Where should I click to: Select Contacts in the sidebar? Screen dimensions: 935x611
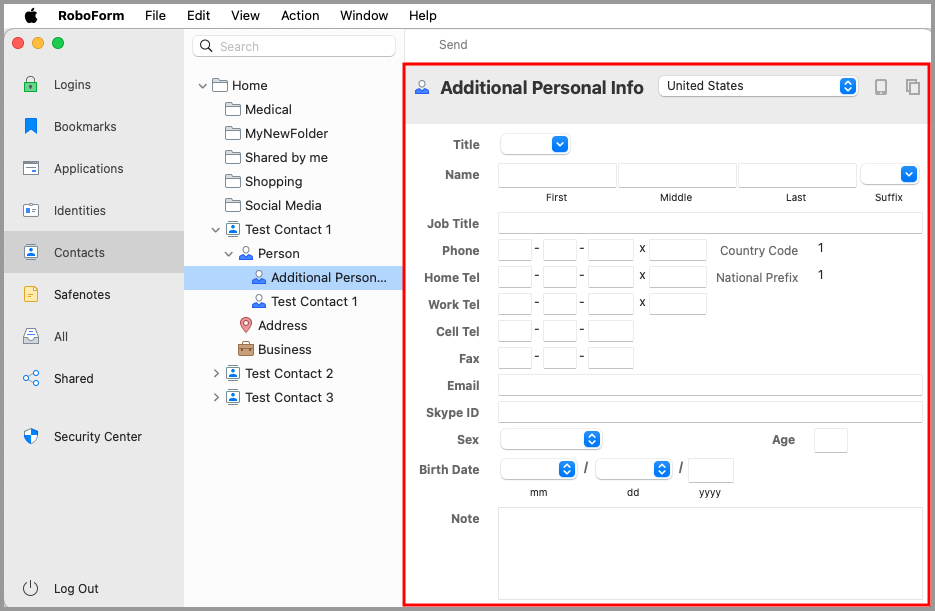click(x=94, y=252)
